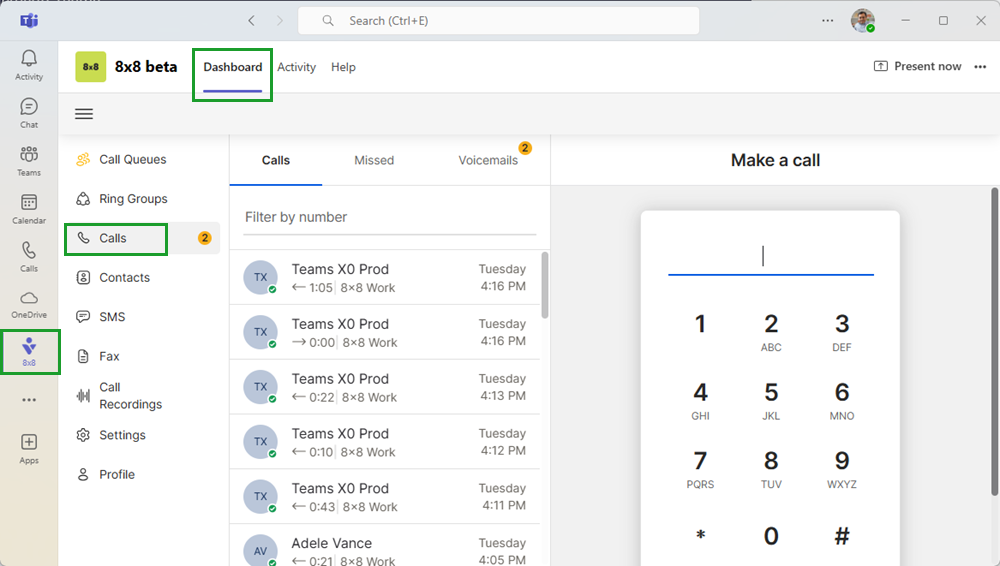Screen dimensions: 1000x566
Task: Open the 8x8 app in Teams sidebar
Action: coord(29,351)
